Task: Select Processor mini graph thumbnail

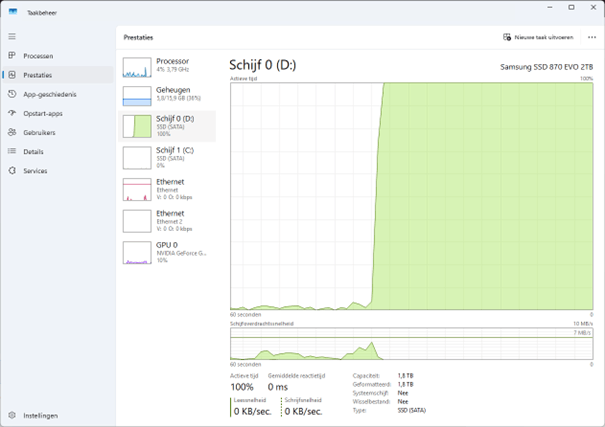Action: click(137, 68)
